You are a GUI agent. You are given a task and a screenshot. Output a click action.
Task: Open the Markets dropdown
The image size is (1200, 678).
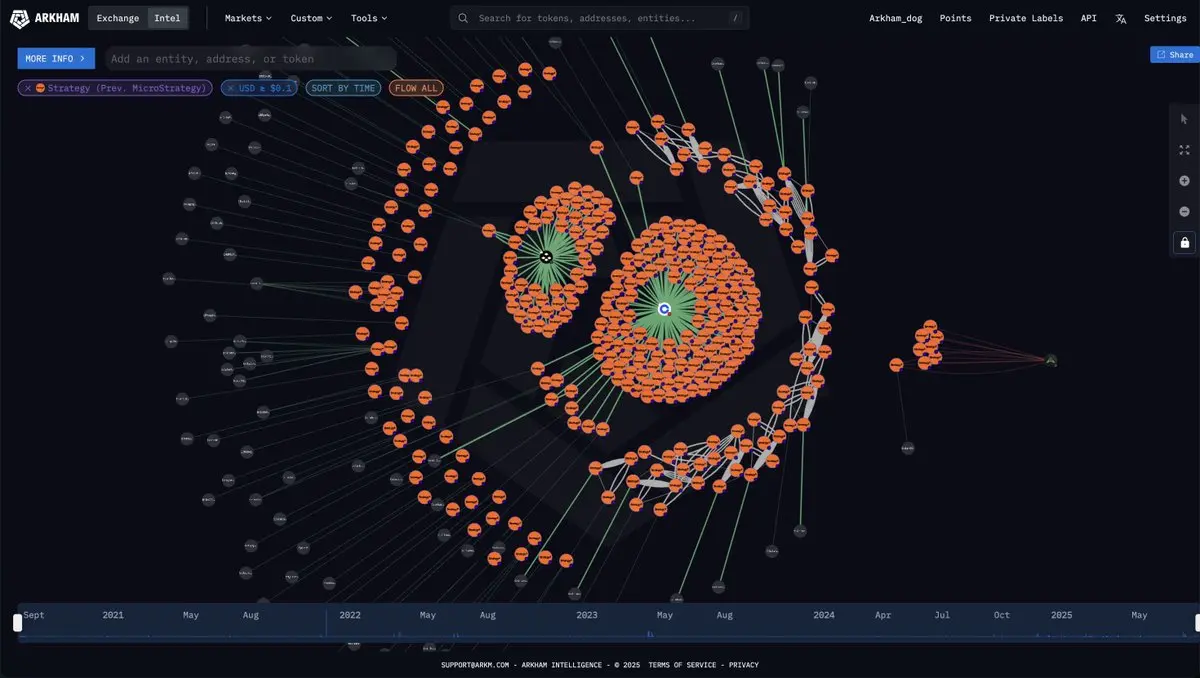pyautogui.click(x=248, y=18)
